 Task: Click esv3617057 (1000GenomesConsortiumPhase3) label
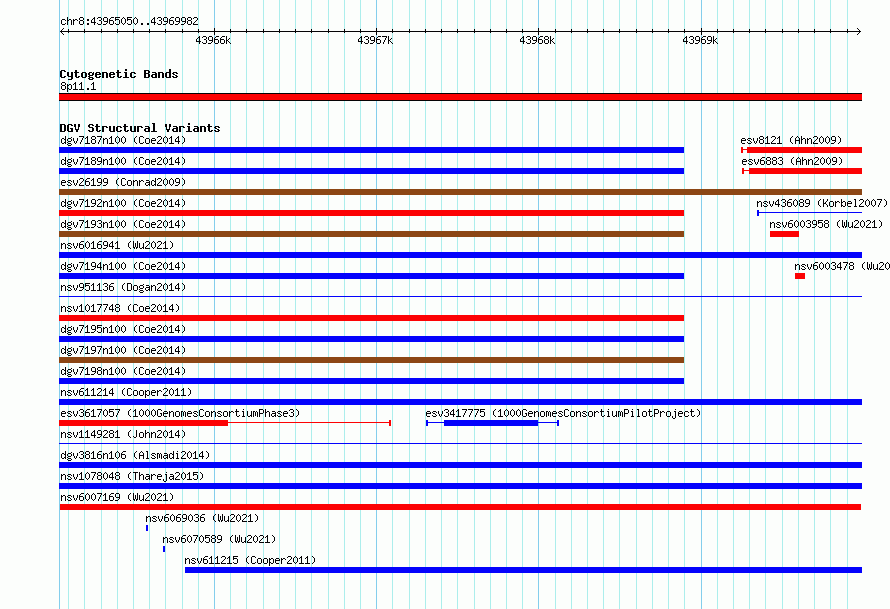tap(180, 413)
